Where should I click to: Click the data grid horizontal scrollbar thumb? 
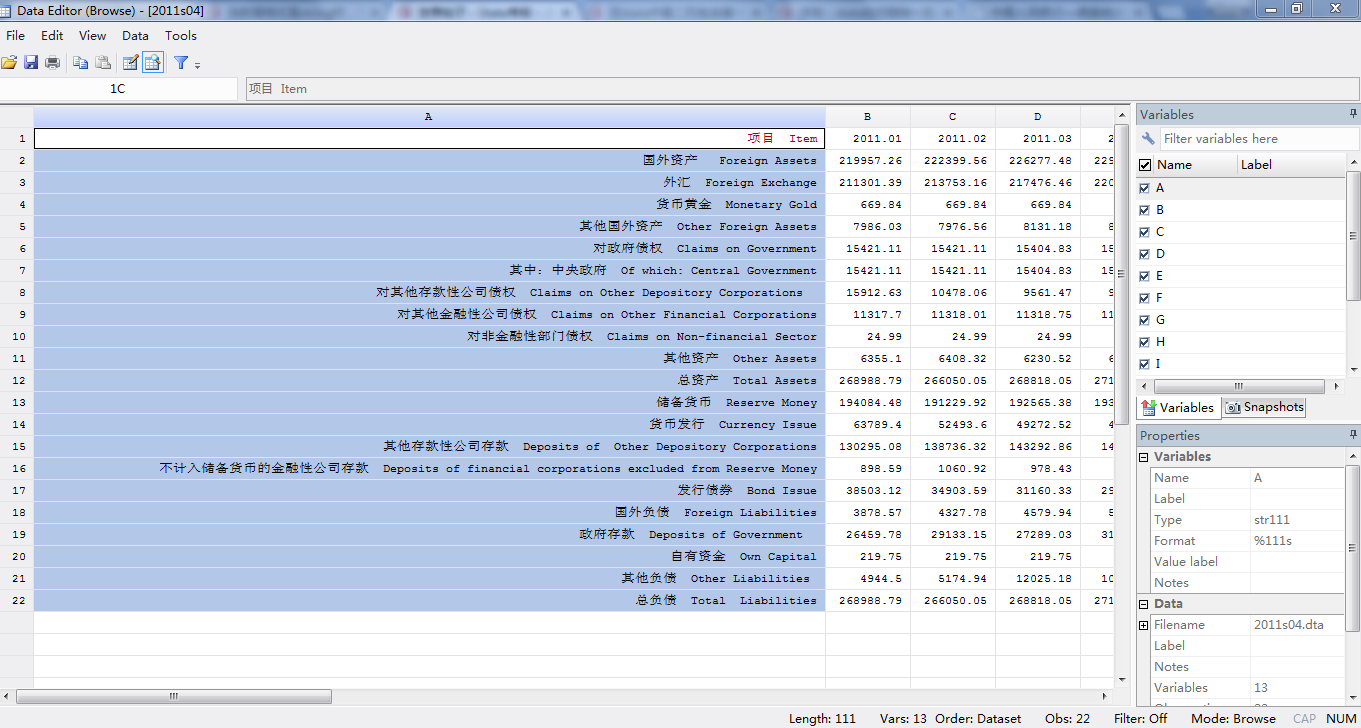(x=174, y=696)
